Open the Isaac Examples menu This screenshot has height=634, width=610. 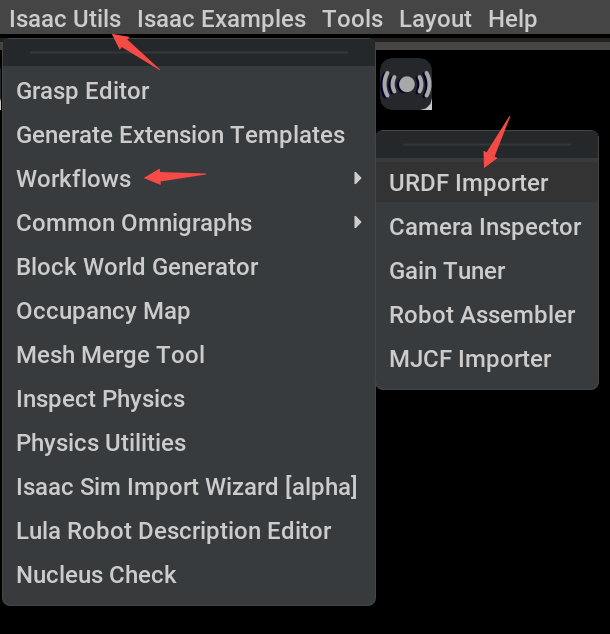222,19
